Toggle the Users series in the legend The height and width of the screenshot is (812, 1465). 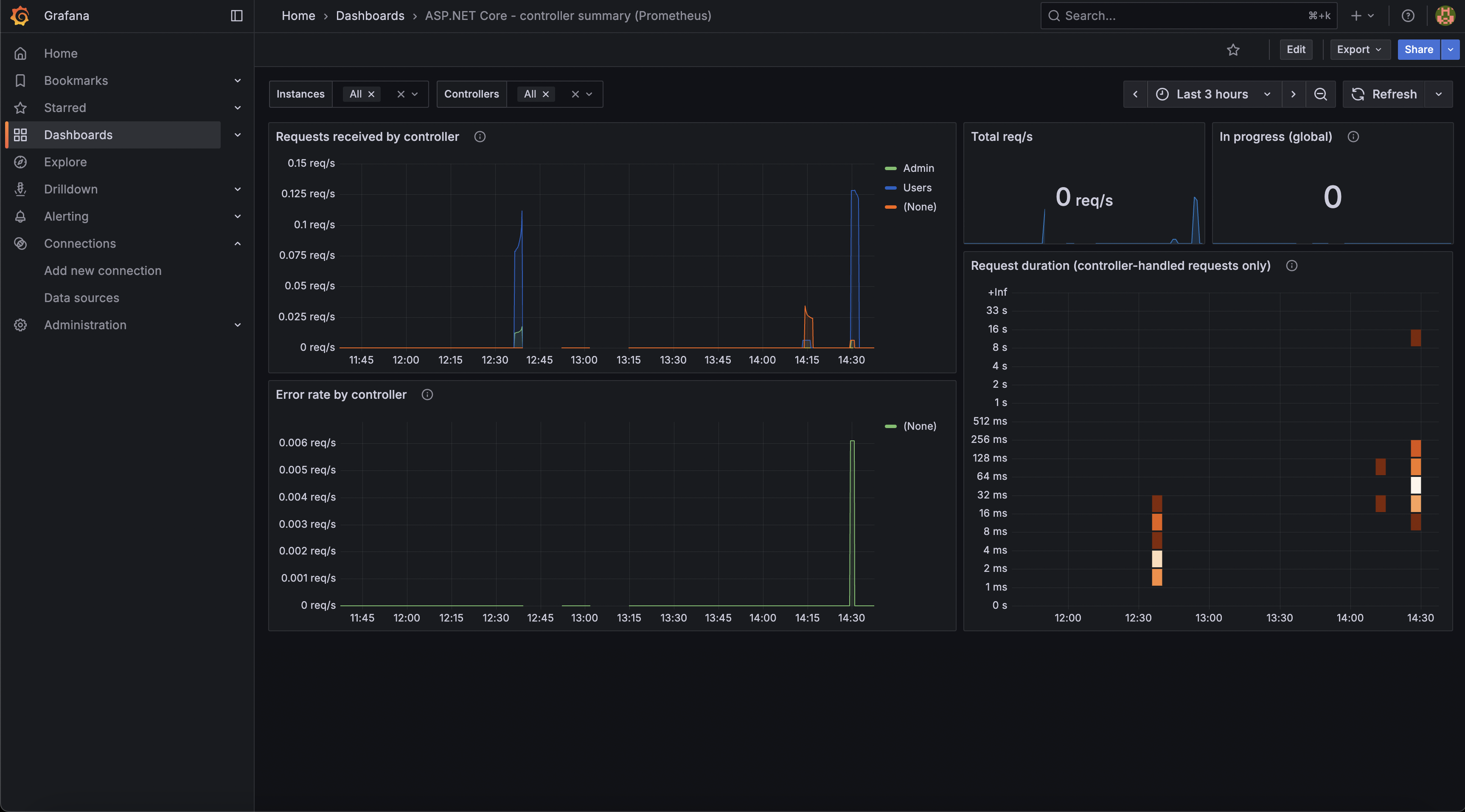click(x=918, y=188)
